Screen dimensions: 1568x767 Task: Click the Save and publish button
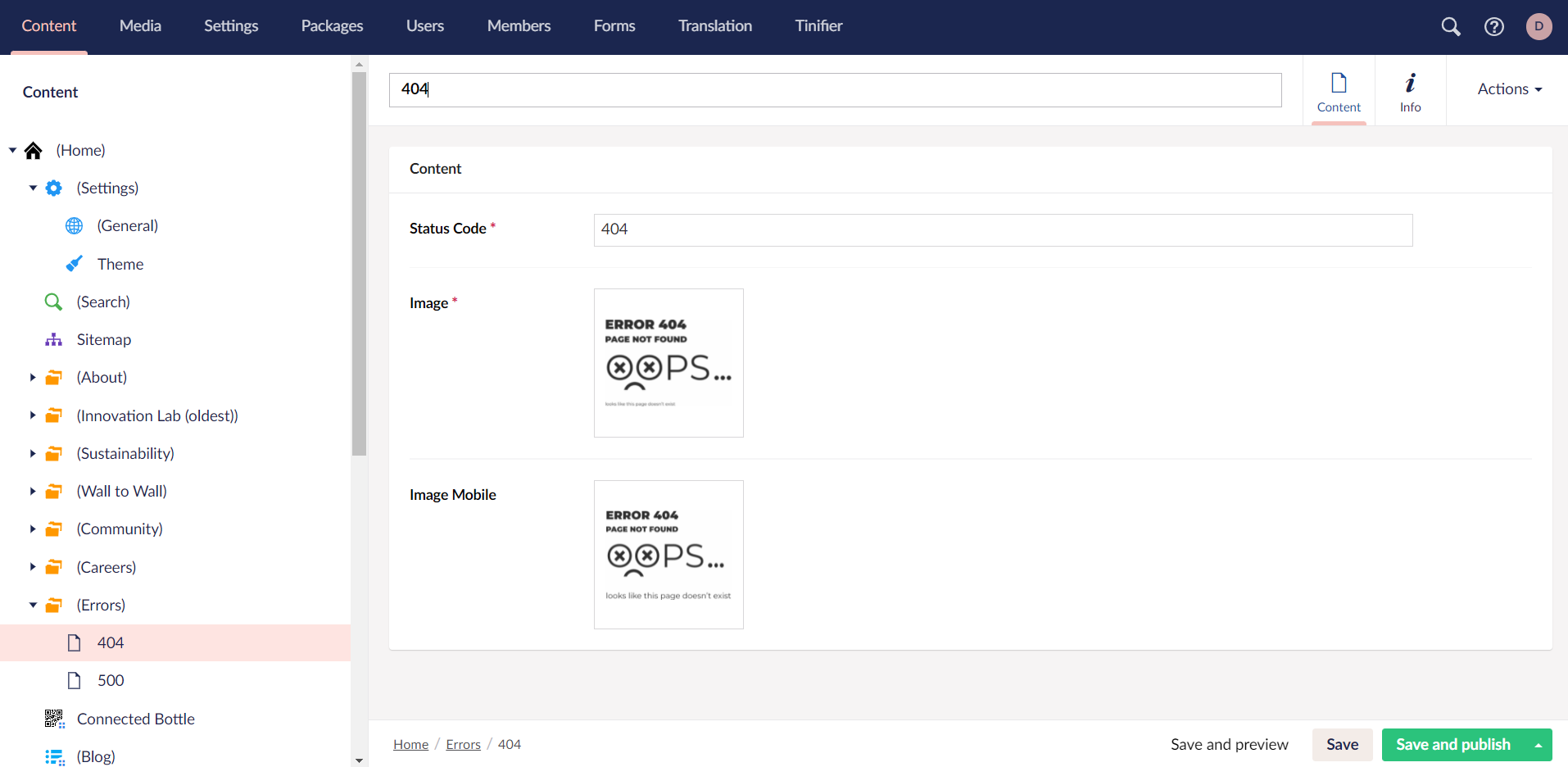pos(1453,744)
